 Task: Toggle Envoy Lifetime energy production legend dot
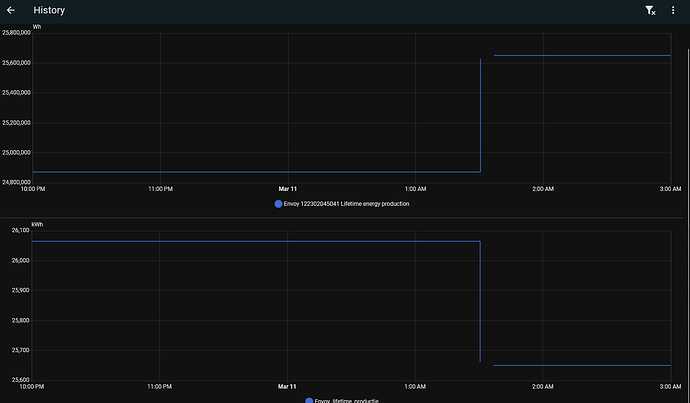coord(278,204)
